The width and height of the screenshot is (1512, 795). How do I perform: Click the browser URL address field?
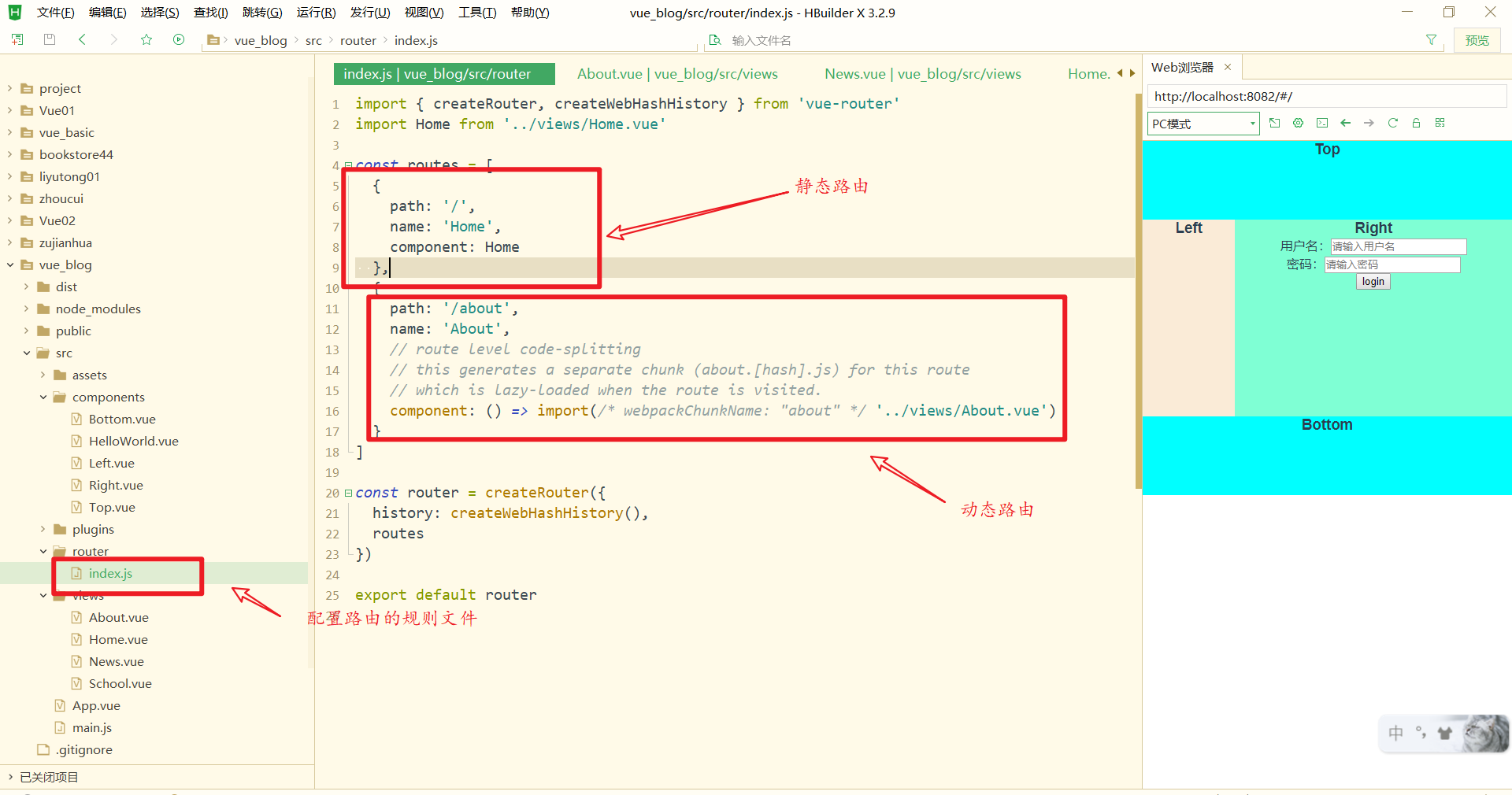pos(1326,96)
